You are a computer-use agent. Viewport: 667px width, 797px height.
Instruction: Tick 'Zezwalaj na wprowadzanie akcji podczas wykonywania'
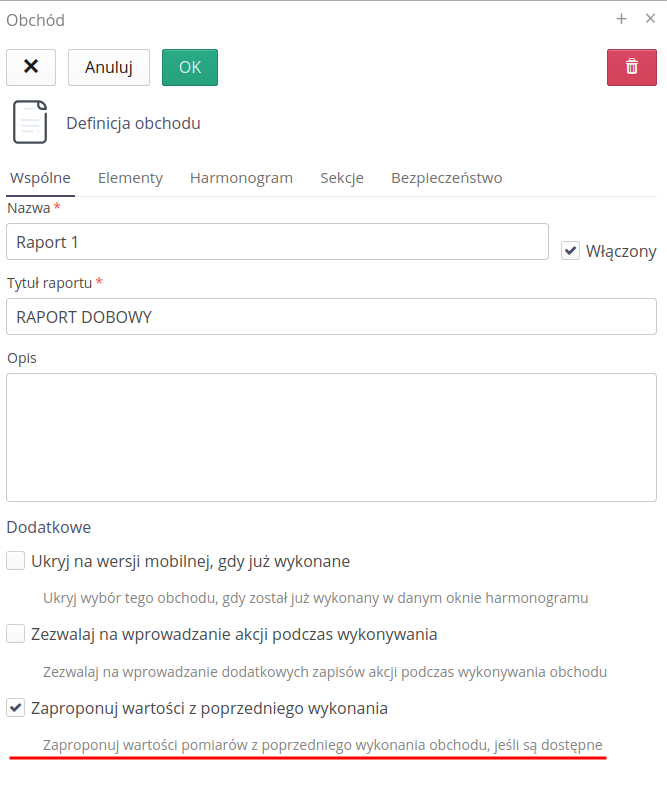pos(16,634)
